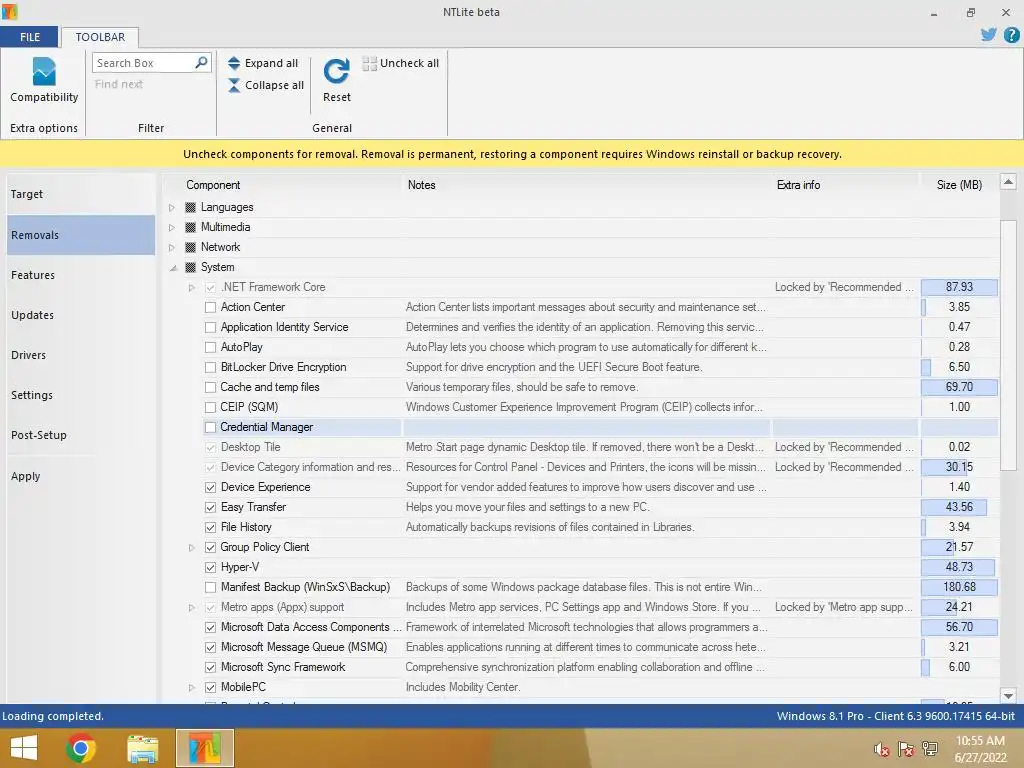The image size is (1024, 768).
Task: Go to the Apply page
Action: pyautogui.click(x=81, y=476)
